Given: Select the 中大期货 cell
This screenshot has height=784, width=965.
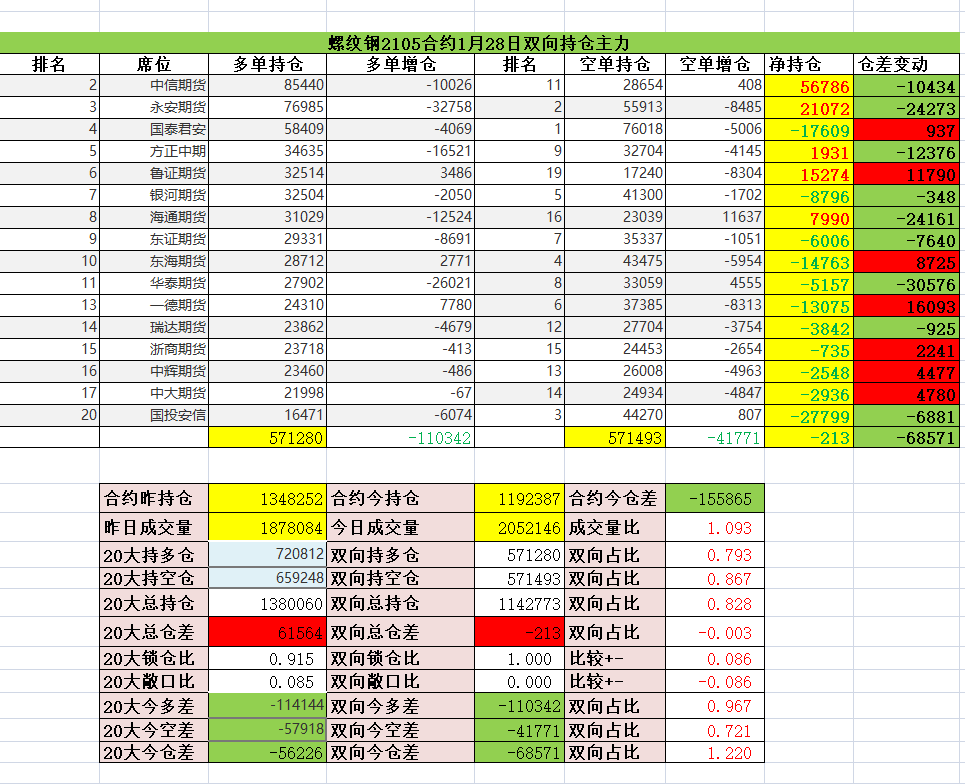Looking at the screenshot, I should [154, 393].
